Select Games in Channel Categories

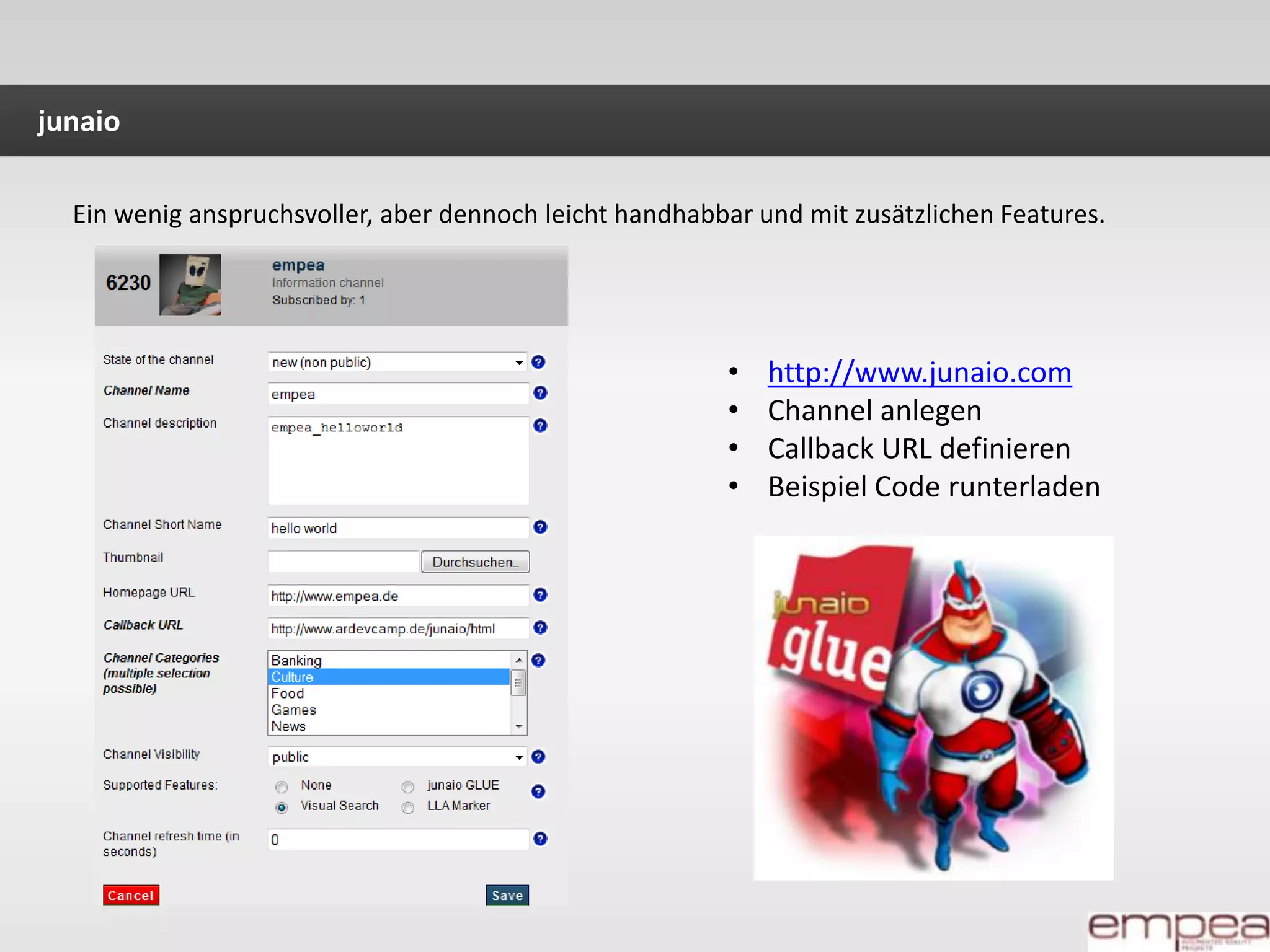389,710
